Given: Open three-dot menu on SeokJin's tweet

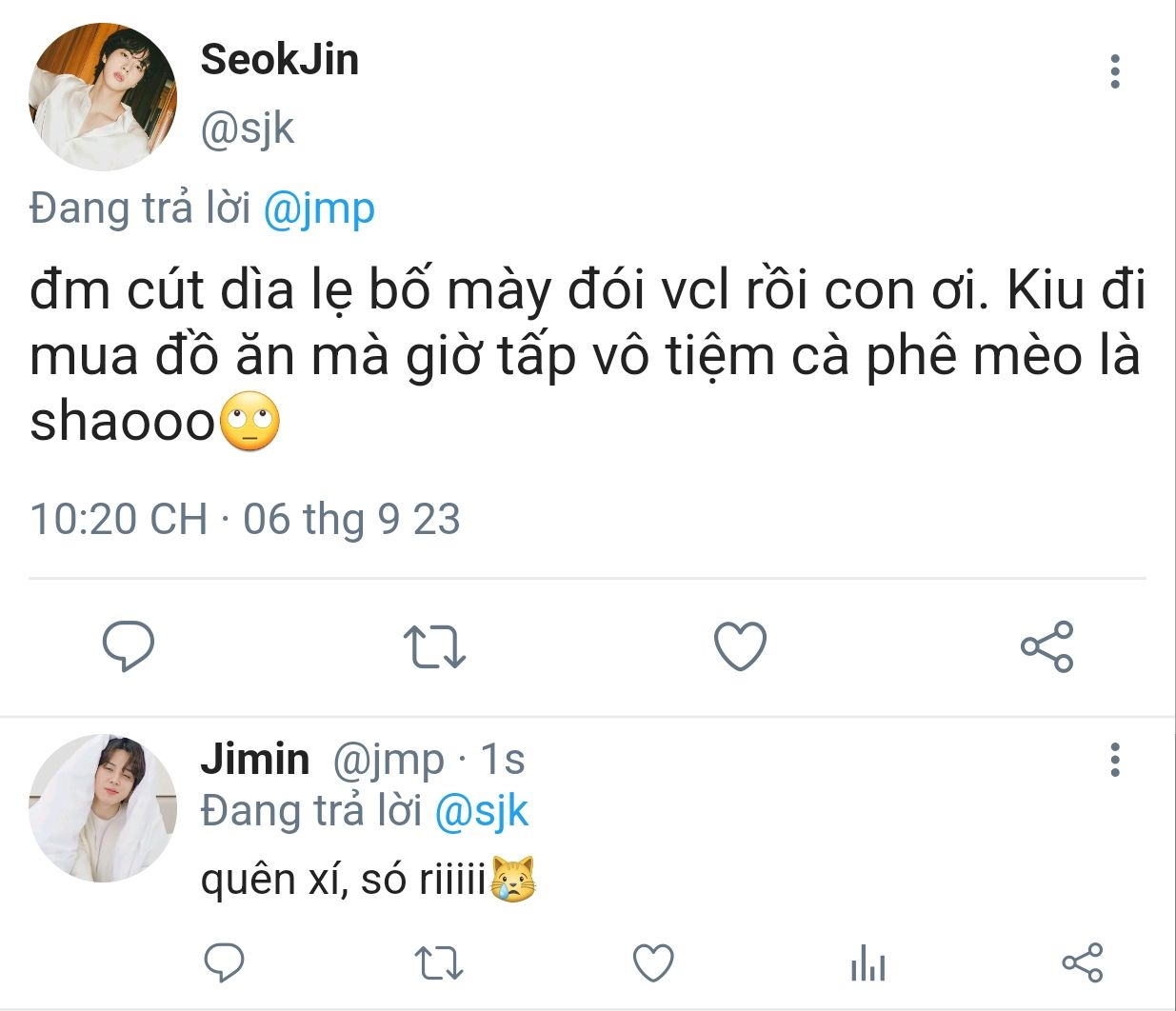Looking at the screenshot, I should click(1115, 72).
